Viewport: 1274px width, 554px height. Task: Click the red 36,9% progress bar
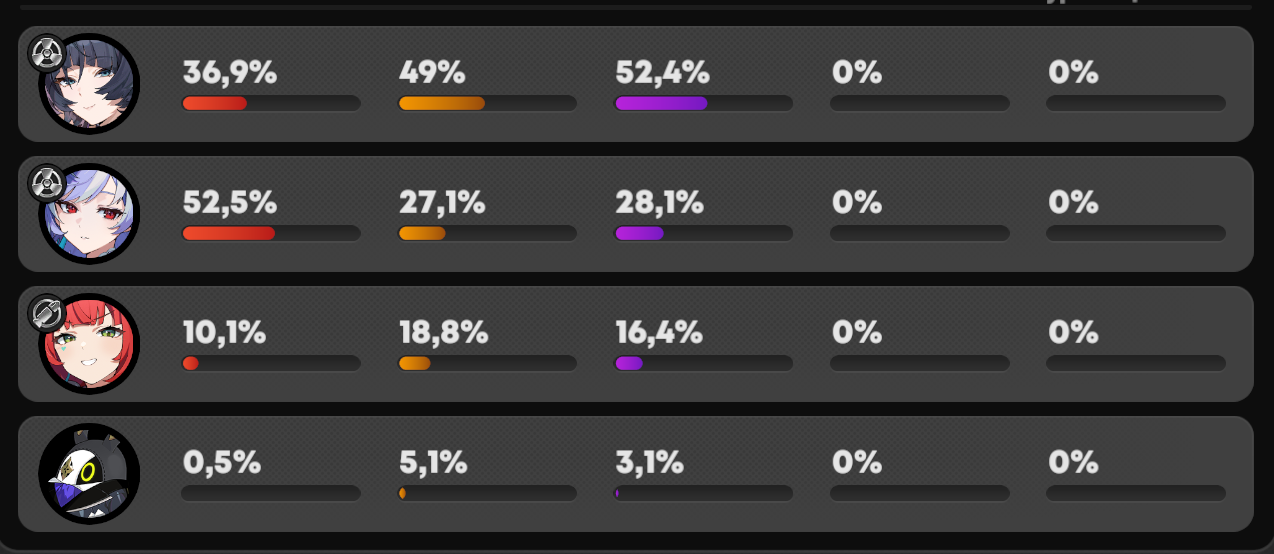tap(271, 103)
